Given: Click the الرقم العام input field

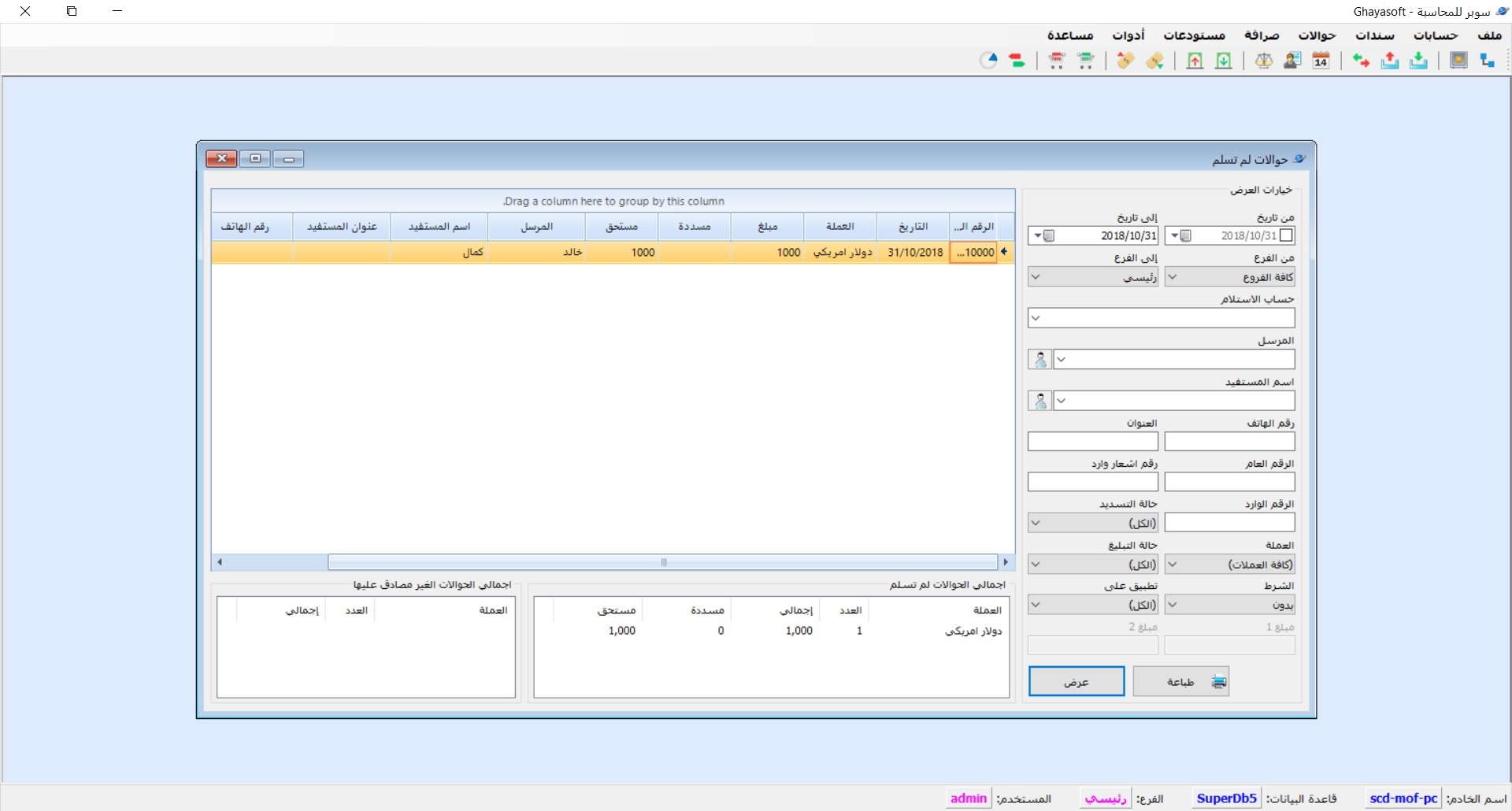Looking at the screenshot, I should (1229, 482).
